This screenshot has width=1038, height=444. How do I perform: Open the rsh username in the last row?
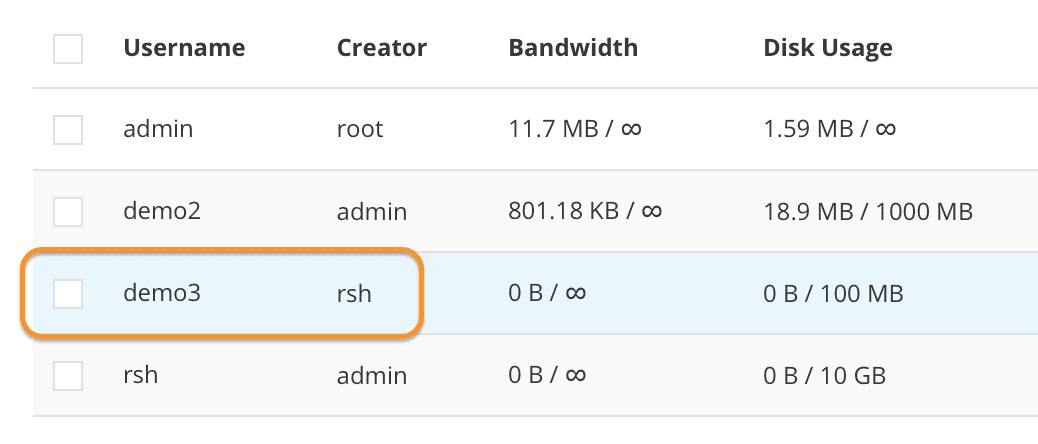pos(141,376)
